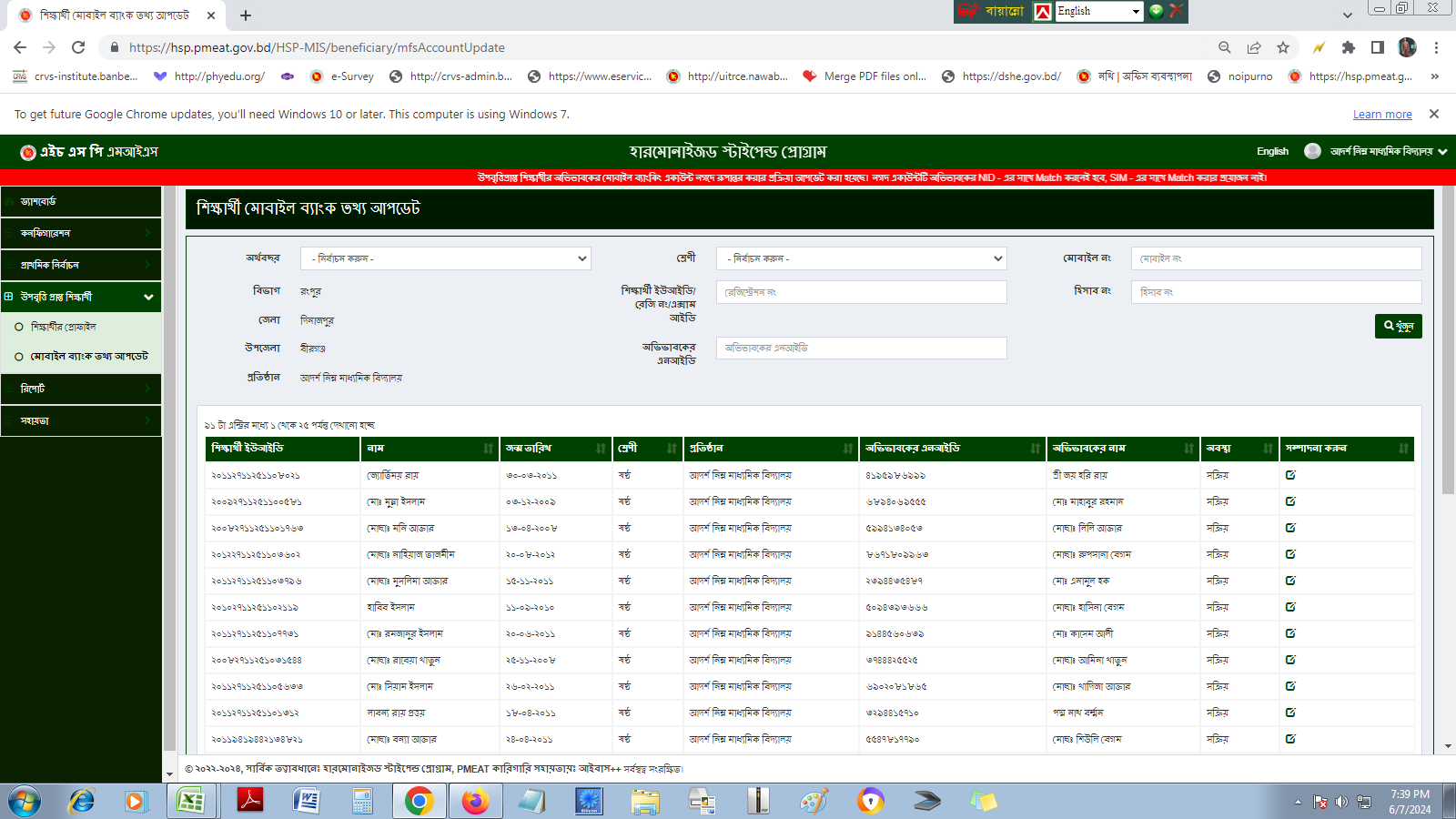
Task: Open Chrome extensions puzzle icon
Action: (x=1349, y=47)
